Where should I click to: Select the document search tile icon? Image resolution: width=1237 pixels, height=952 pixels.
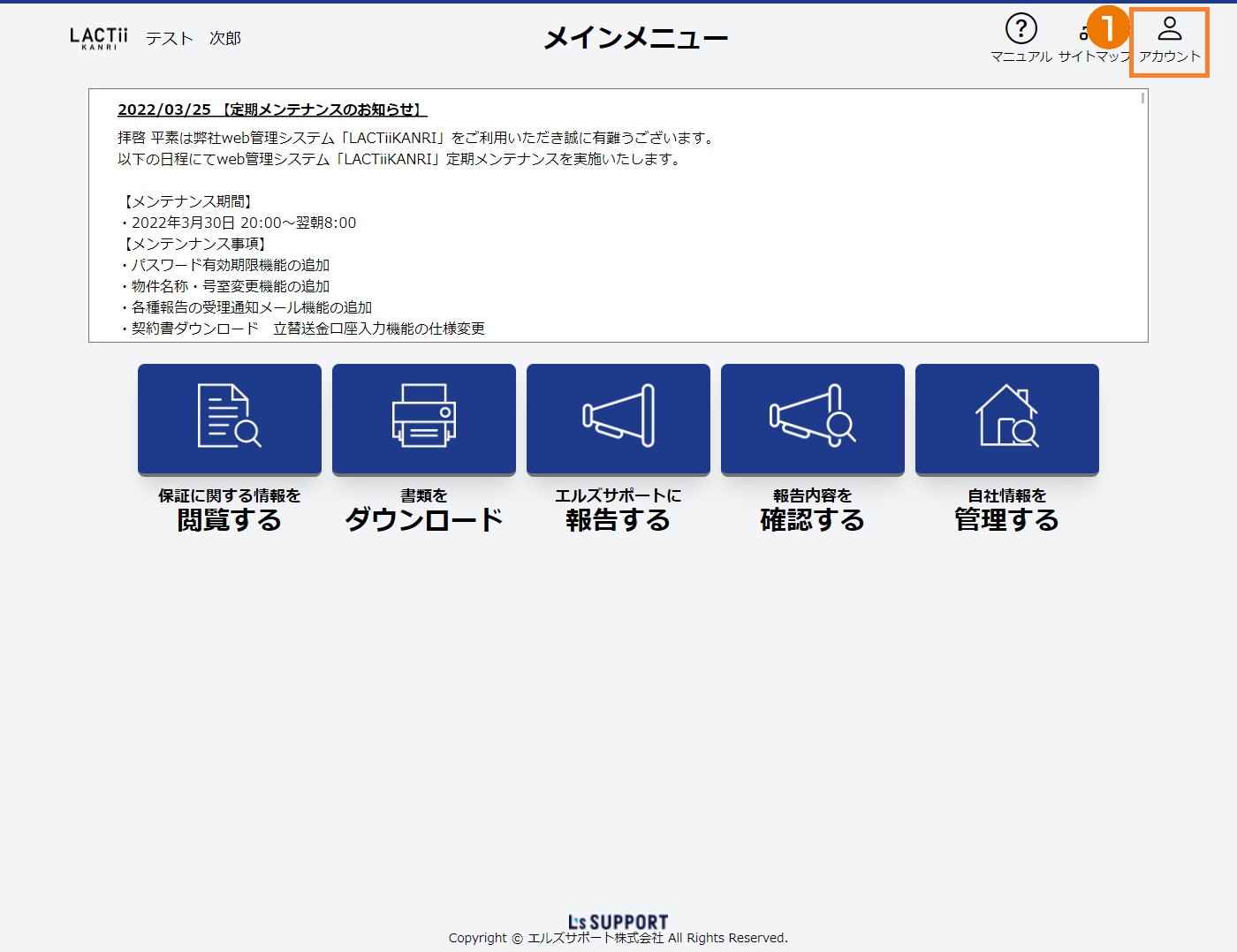pyautogui.click(x=230, y=416)
